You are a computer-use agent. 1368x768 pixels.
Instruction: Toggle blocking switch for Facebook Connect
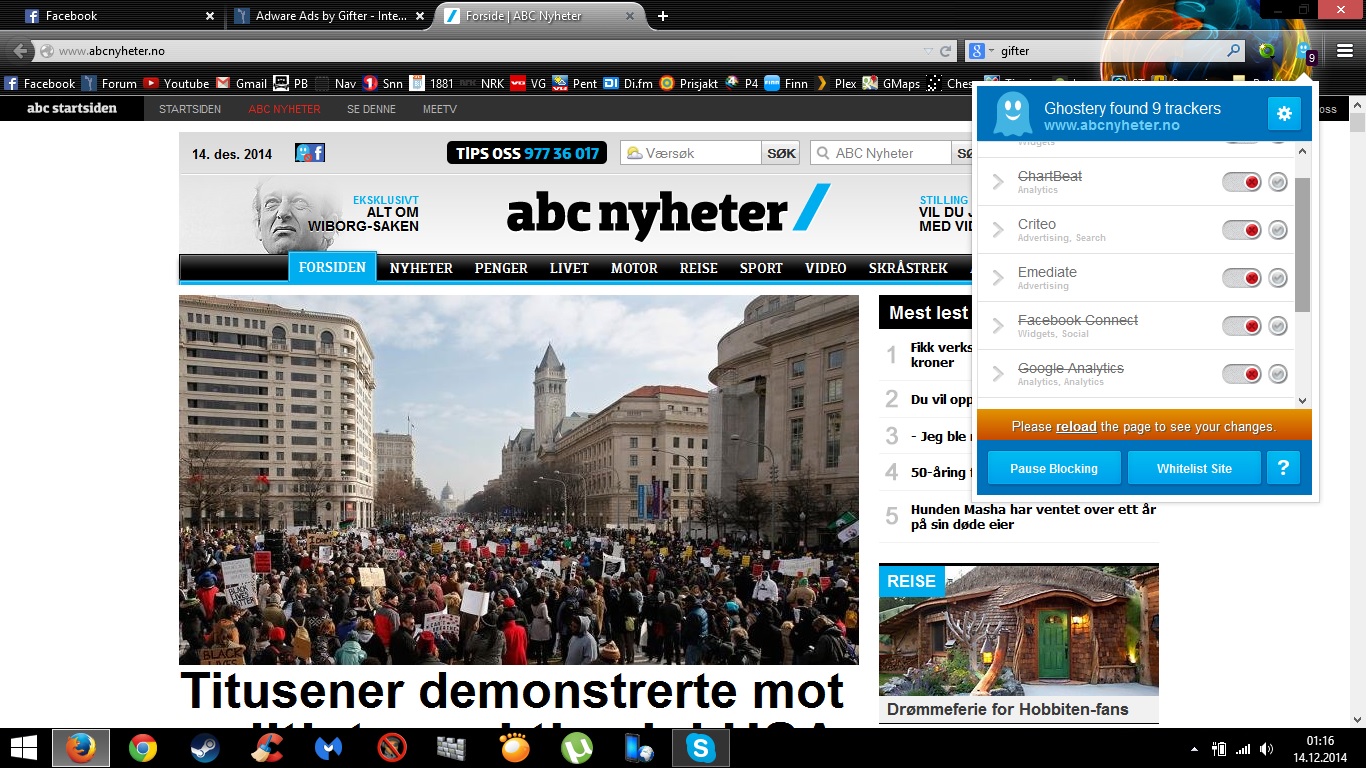[1242, 326]
